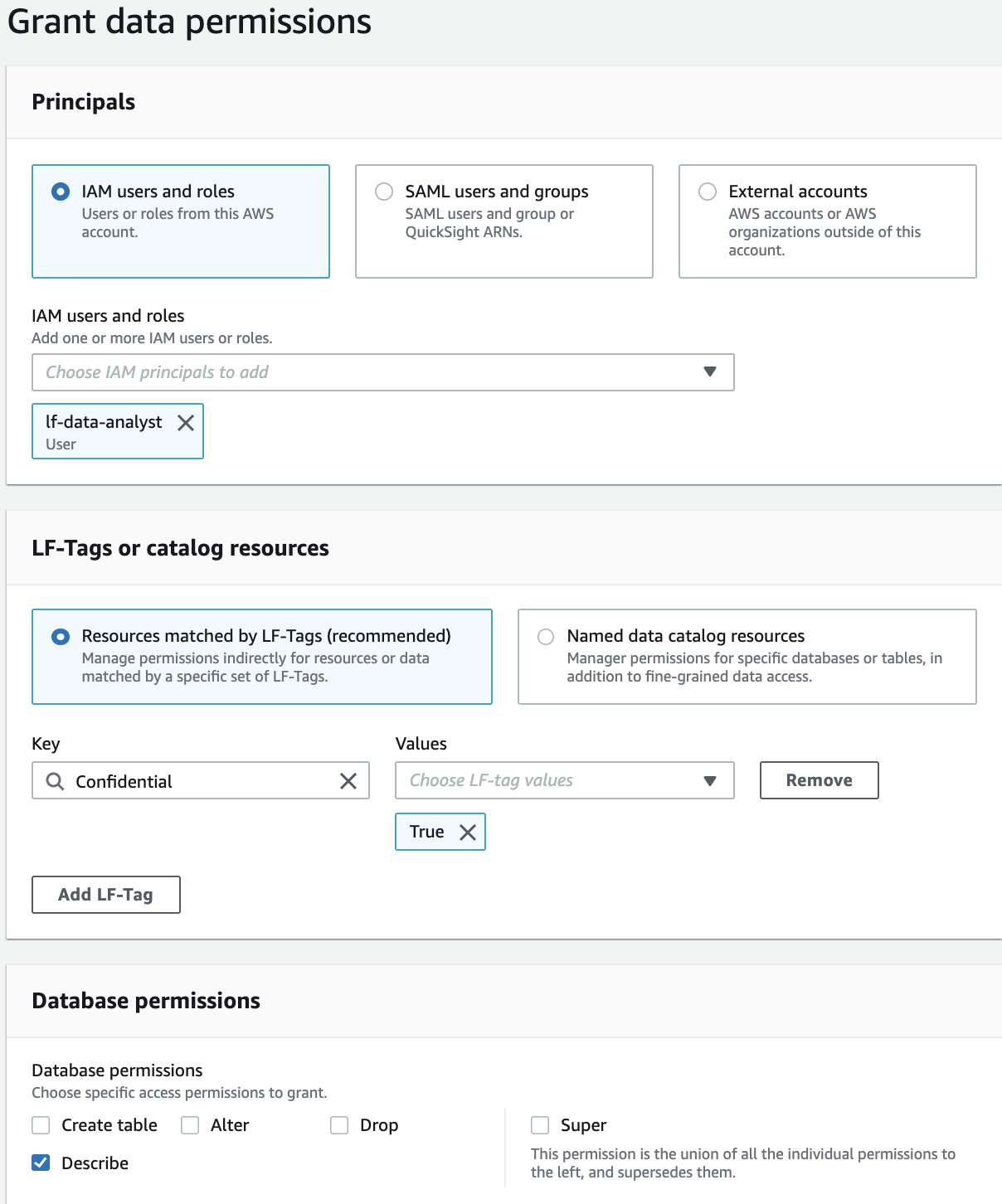Check the Alter permission box
Image resolution: width=1002 pixels, height=1204 pixels.
[190, 1125]
